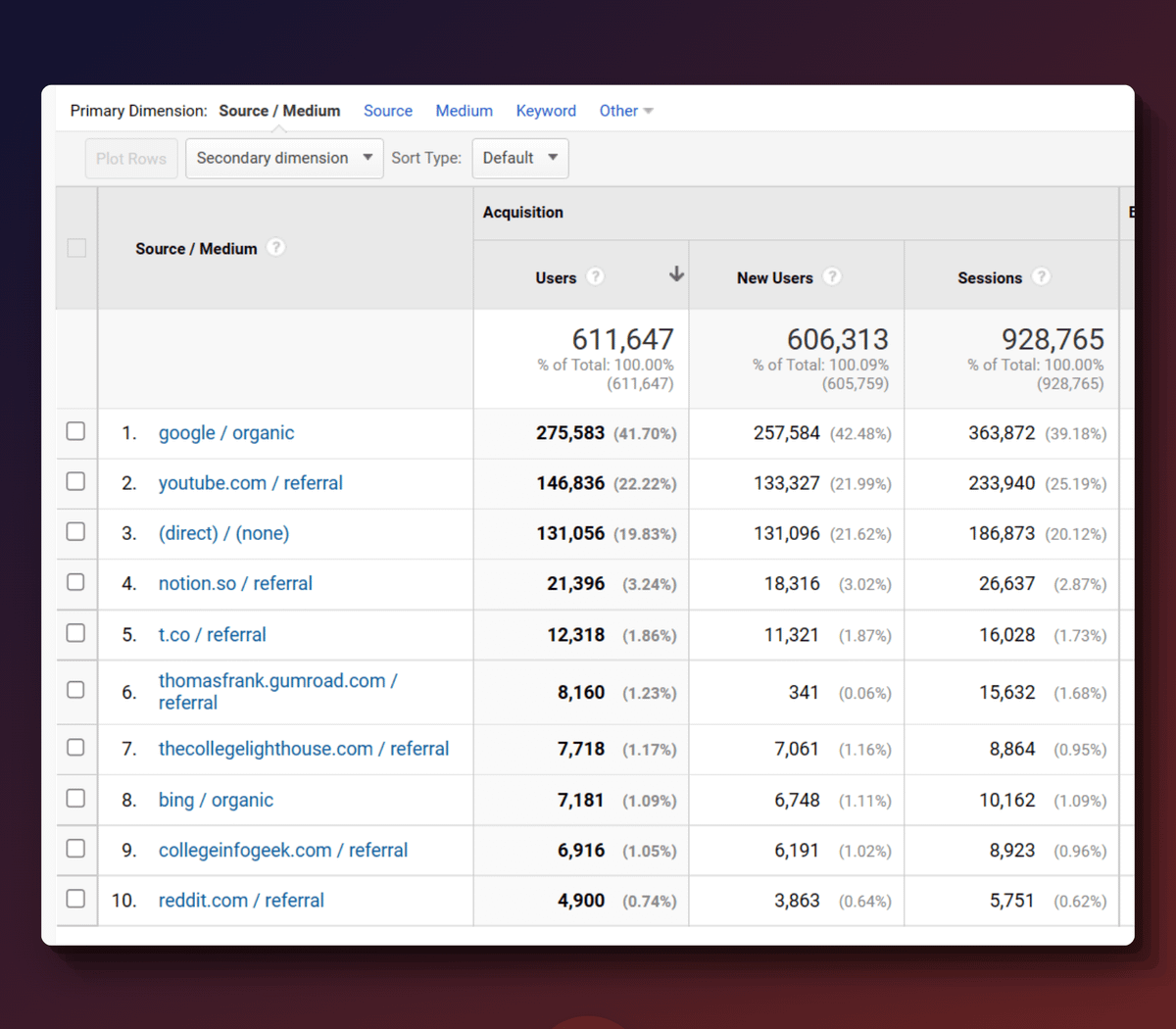Sort by the New Users column header

[775, 277]
